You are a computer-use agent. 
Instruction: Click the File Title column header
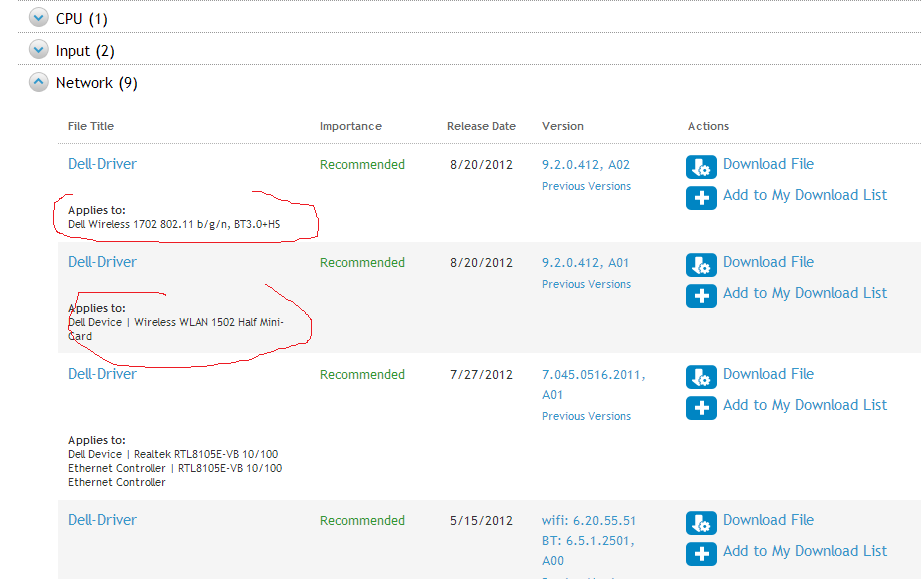click(90, 126)
